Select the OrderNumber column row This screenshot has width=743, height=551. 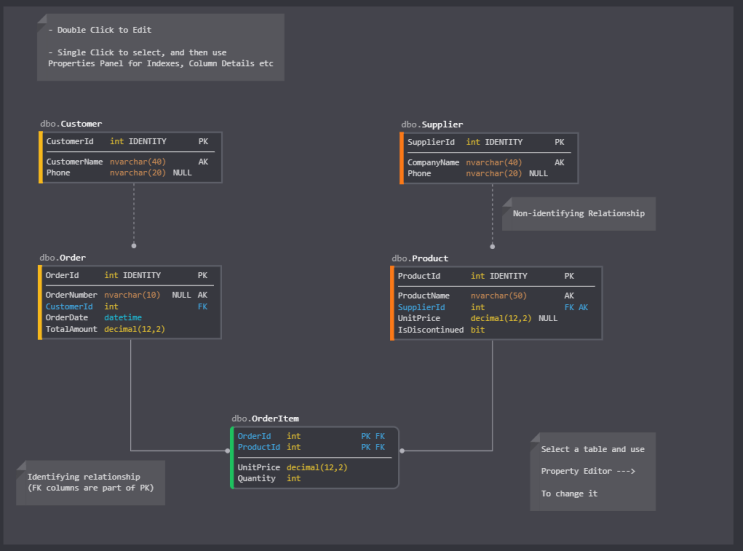[72, 295]
